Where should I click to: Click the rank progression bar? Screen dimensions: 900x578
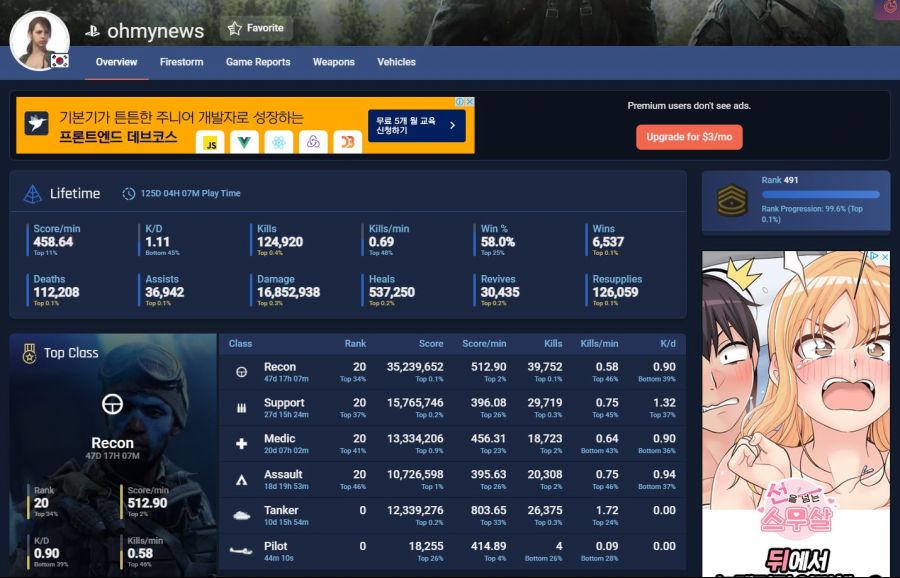(x=820, y=195)
